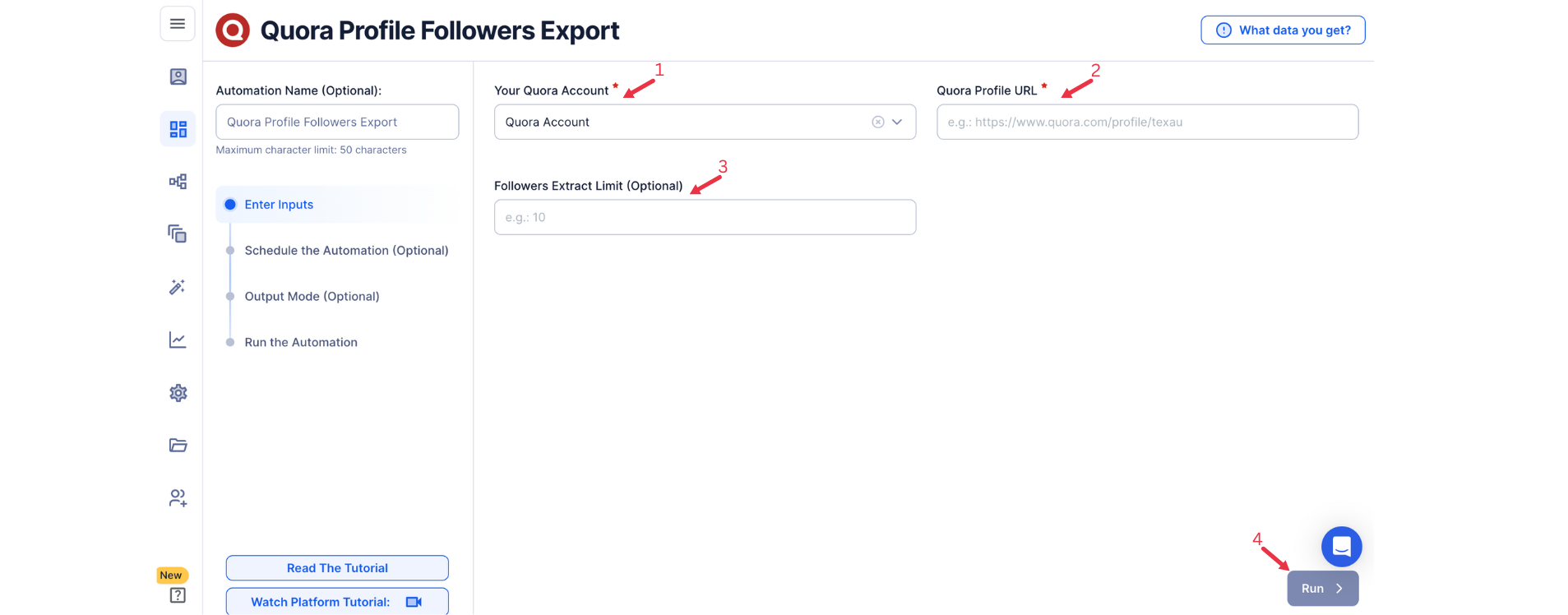Open the profile card icon in sidebar
The height and width of the screenshot is (615, 1568).
[x=178, y=76]
